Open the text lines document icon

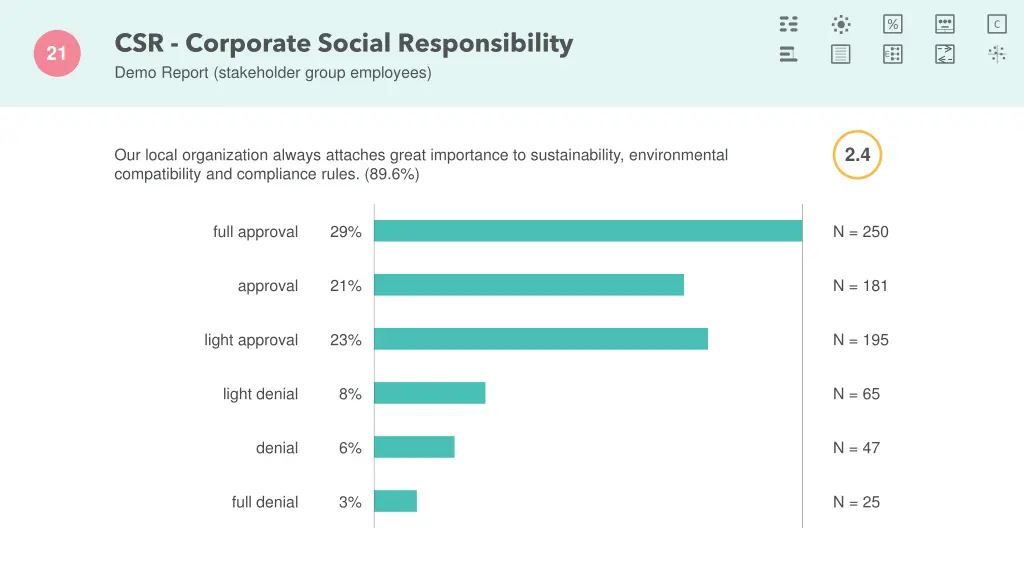pyautogui.click(x=841, y=54)
